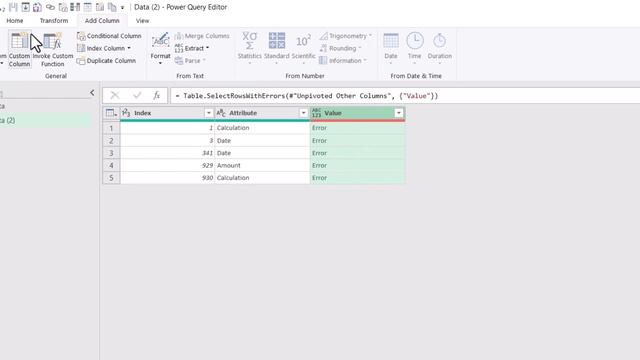
Task: Click the fx function button
Action: pyautogui.click(x=156, y=96)
